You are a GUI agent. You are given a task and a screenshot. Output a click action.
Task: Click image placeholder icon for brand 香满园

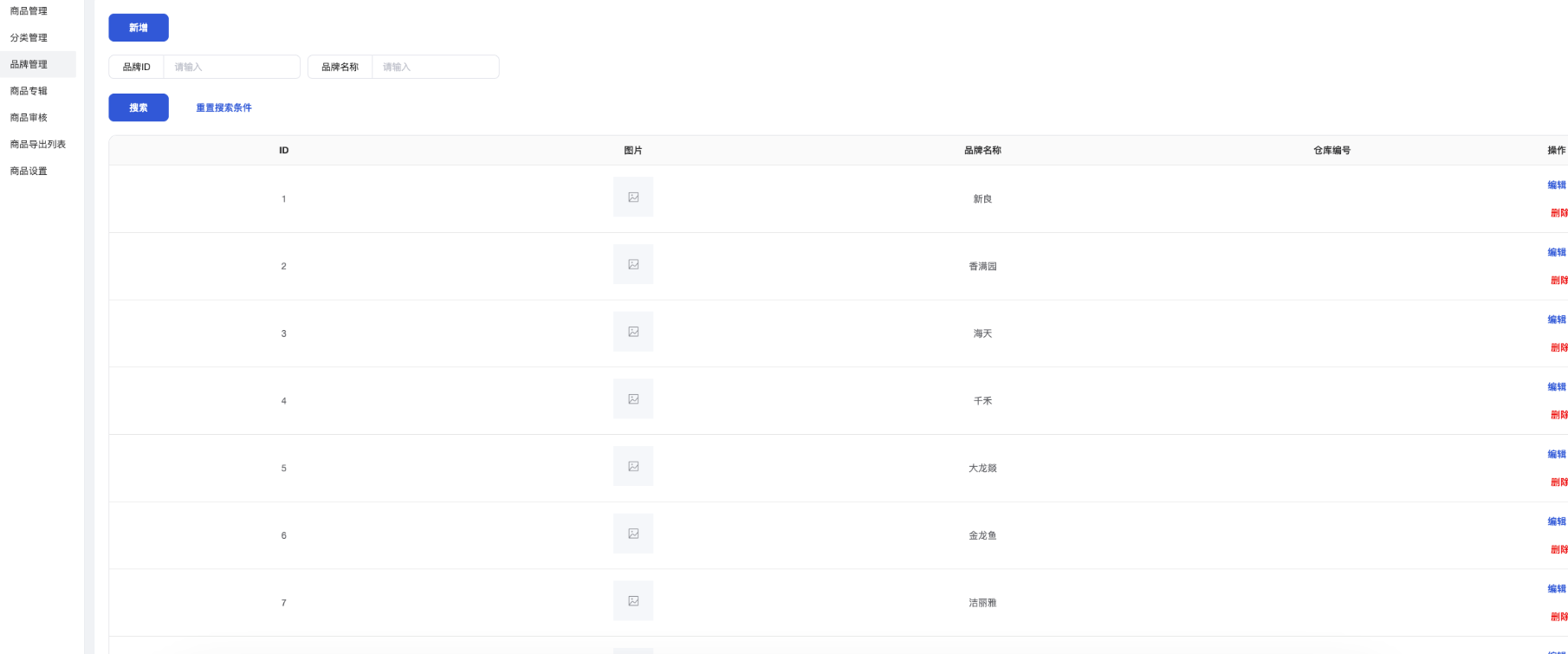633,265
